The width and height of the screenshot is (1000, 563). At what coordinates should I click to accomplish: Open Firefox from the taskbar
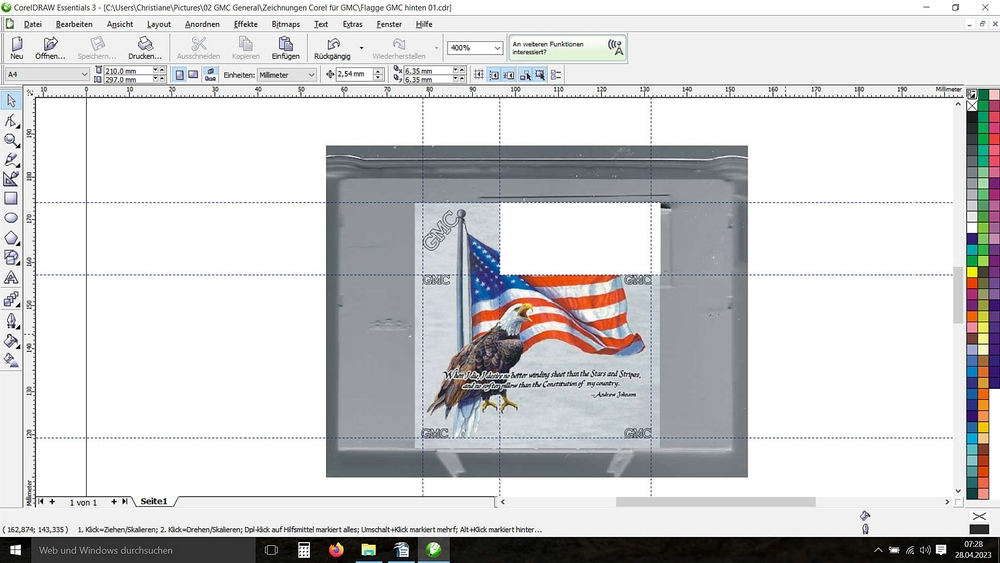[336, 550]
